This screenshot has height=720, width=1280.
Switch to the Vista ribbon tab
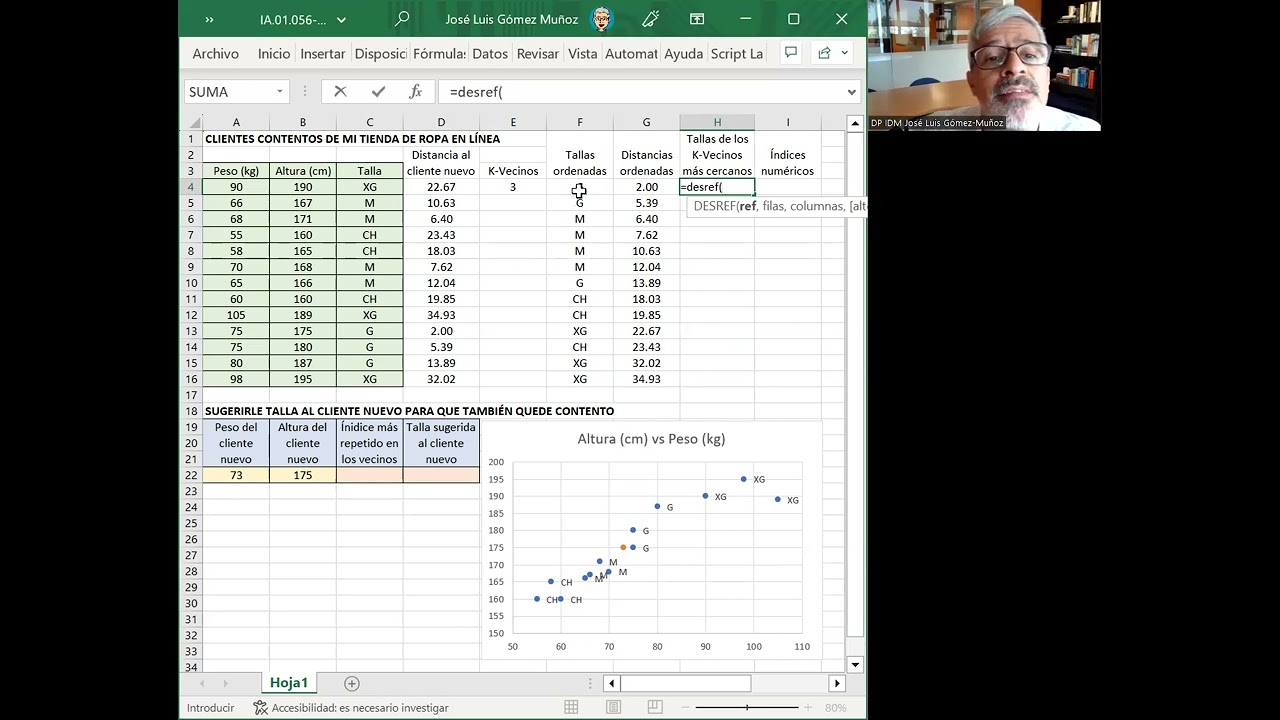[x=582, y=53]
